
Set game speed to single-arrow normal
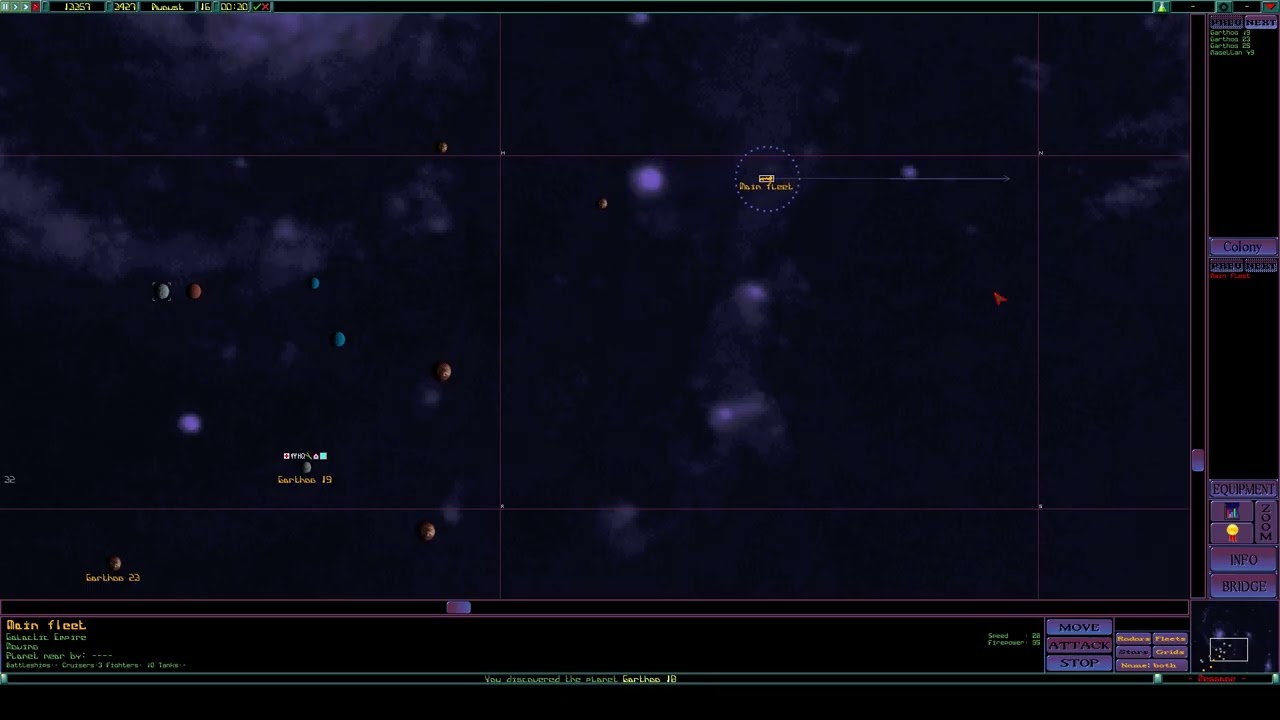pyautogui.click(x=15, y=7)
